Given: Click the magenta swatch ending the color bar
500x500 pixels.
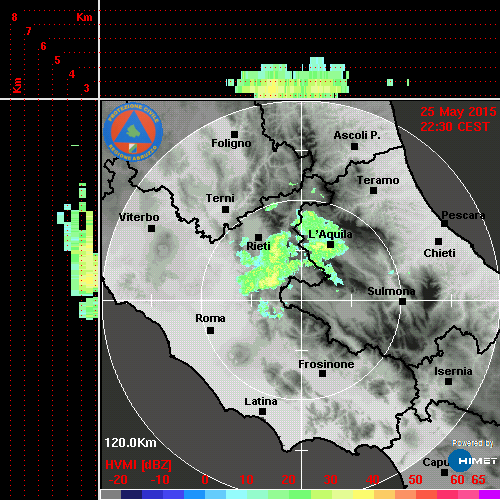Looking at the screenshot, I should tap(489, 494).
